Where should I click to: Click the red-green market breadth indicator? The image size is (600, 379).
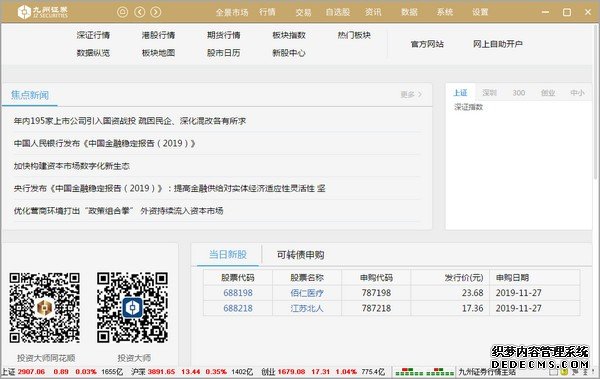424,372
